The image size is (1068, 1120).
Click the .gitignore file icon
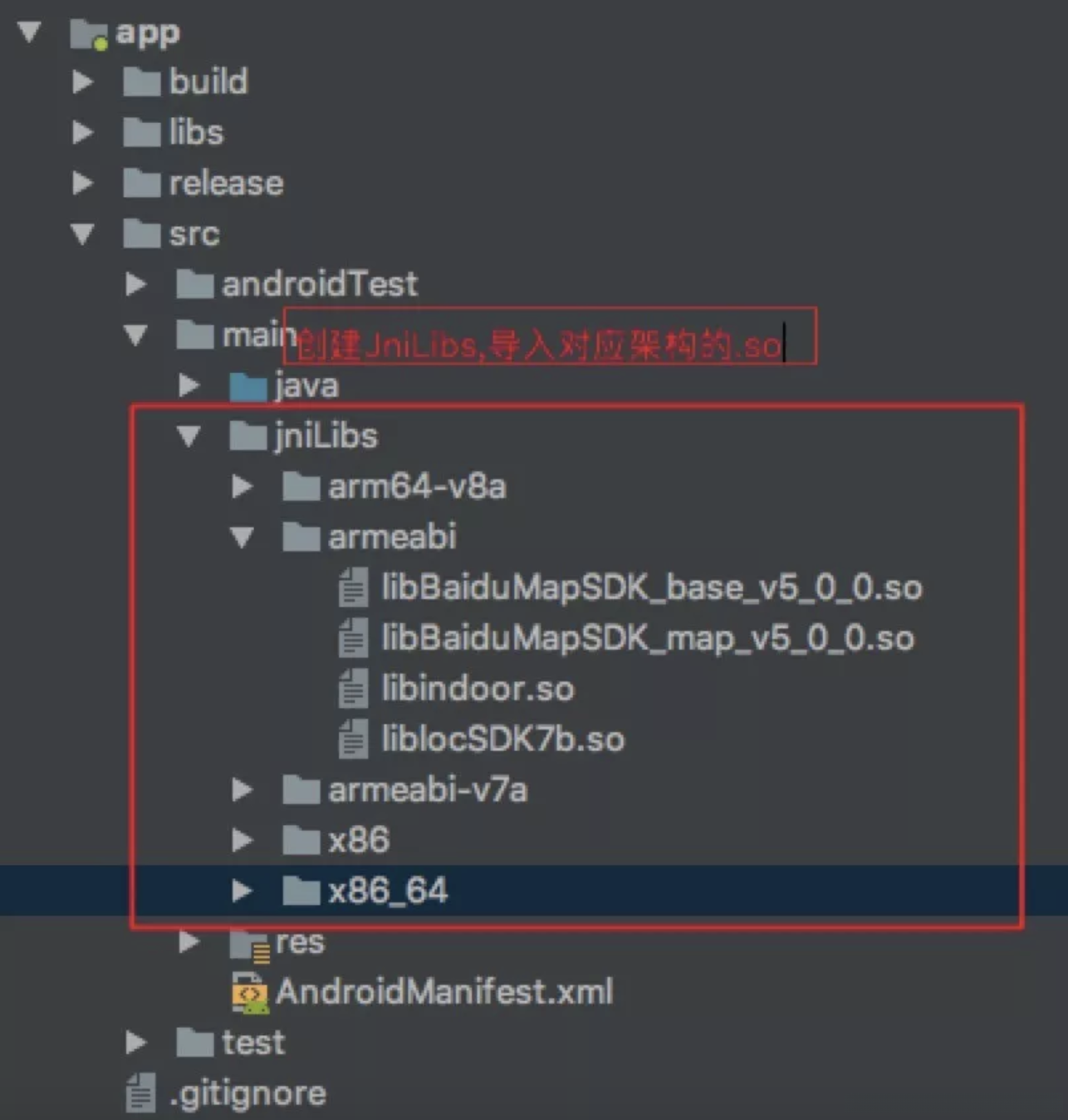(141, 1093)
